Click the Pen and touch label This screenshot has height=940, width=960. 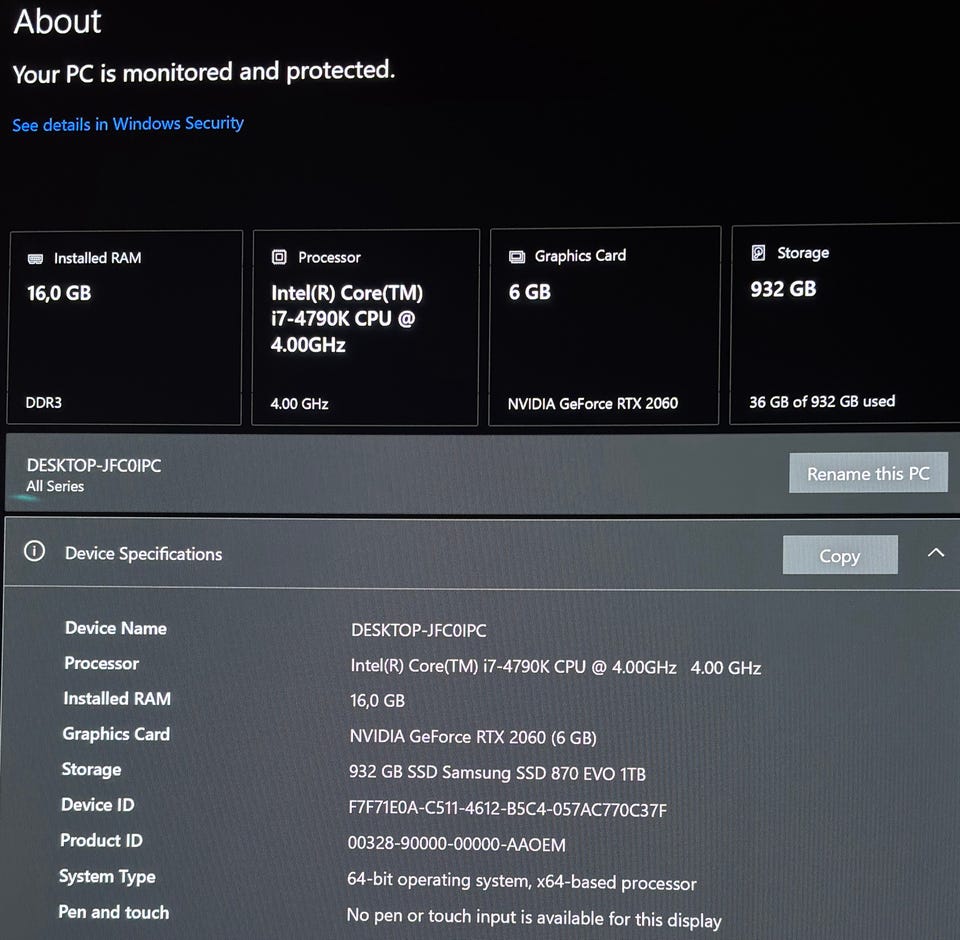(x=114, y=912)
